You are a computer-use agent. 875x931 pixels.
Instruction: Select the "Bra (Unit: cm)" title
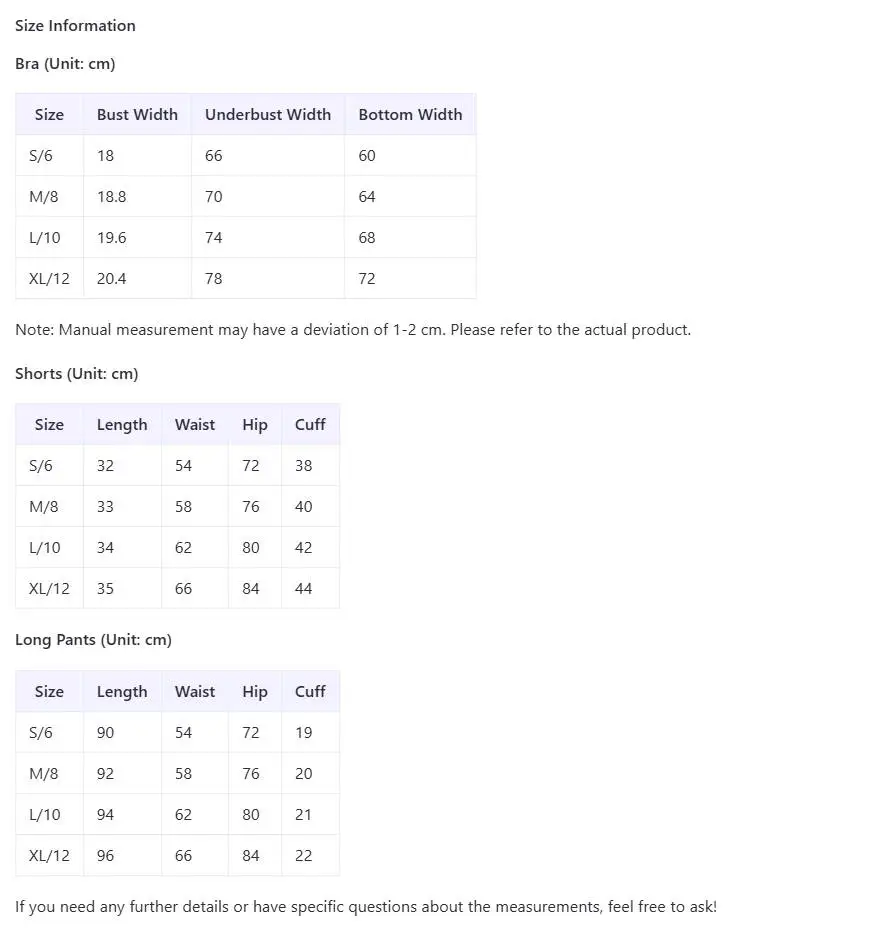(65, 64)
